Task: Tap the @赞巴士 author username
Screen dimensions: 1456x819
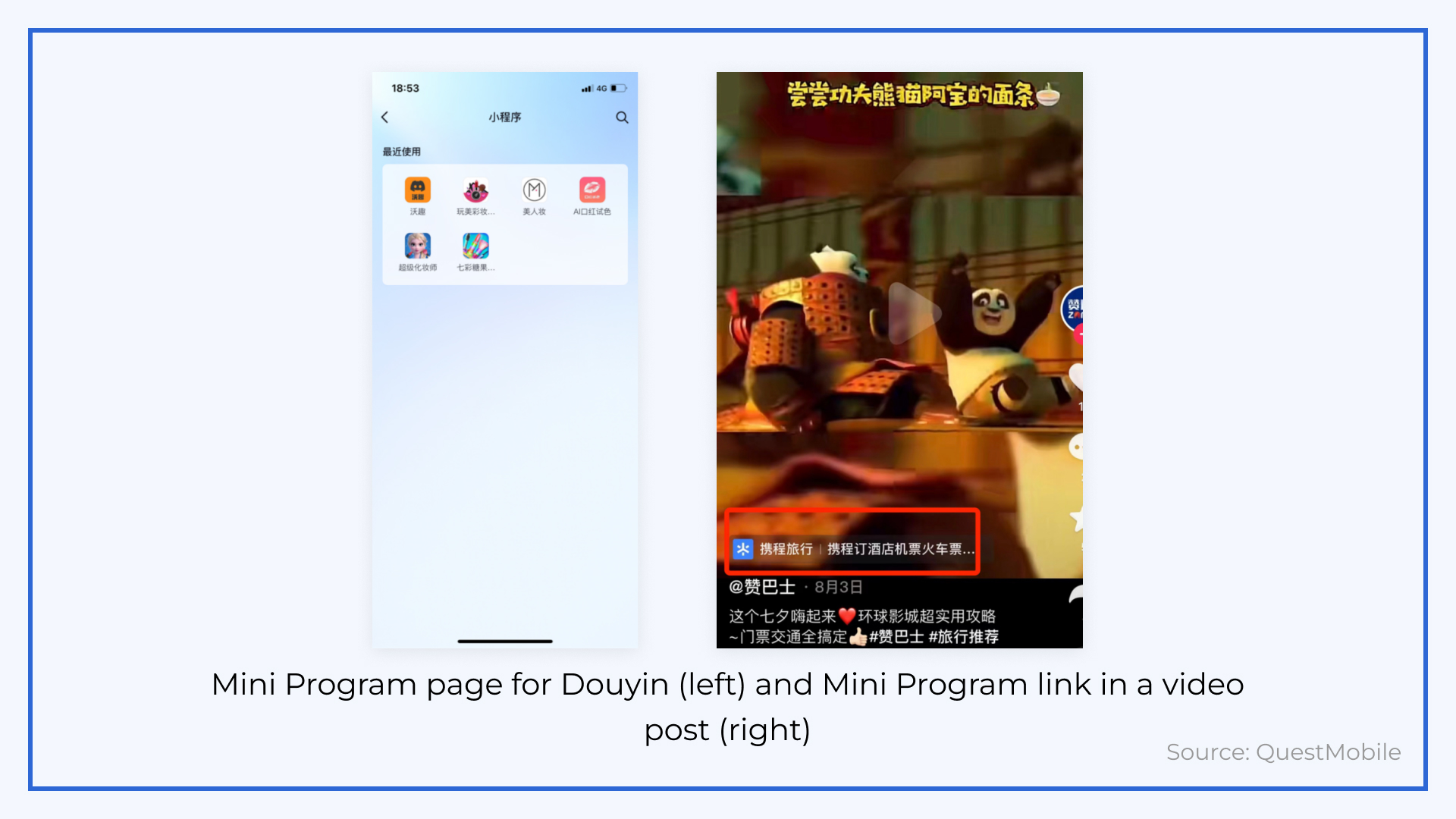Action: [x=762, y=587]
